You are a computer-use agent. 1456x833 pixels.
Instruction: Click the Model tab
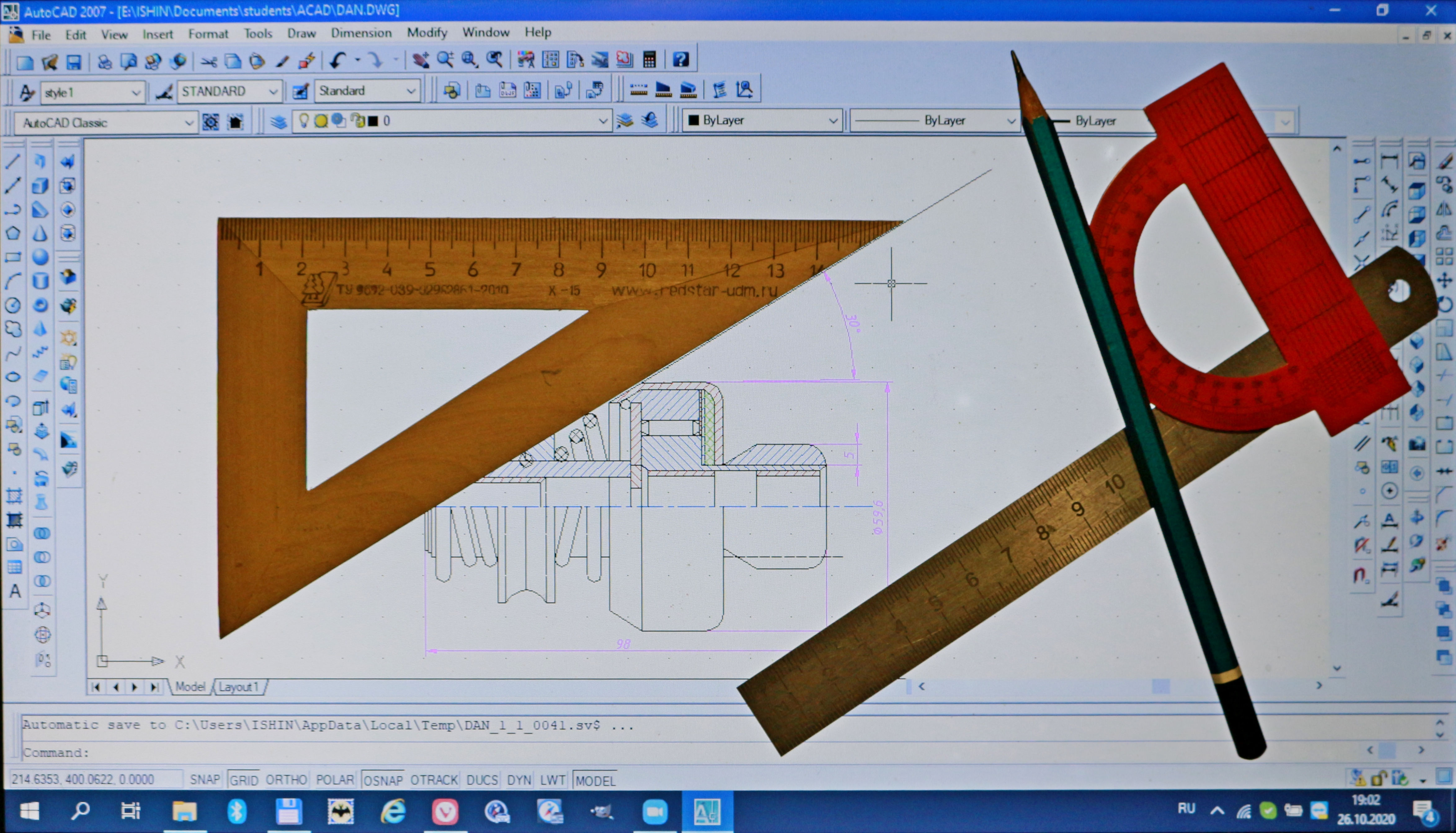coord(190,687)
